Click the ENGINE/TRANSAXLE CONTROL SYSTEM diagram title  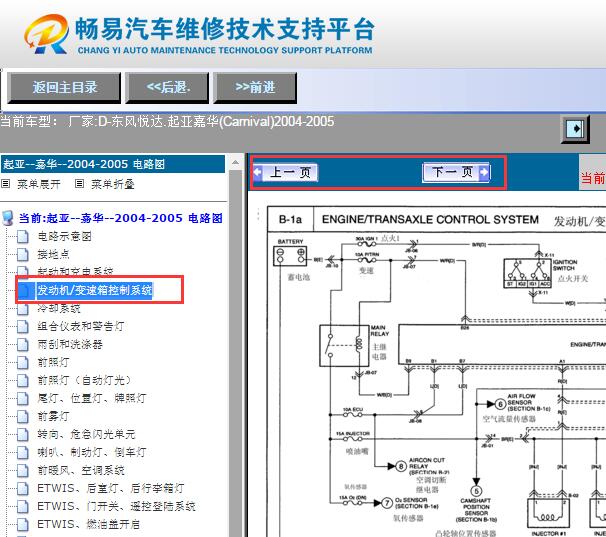click(x=430, y=219)
